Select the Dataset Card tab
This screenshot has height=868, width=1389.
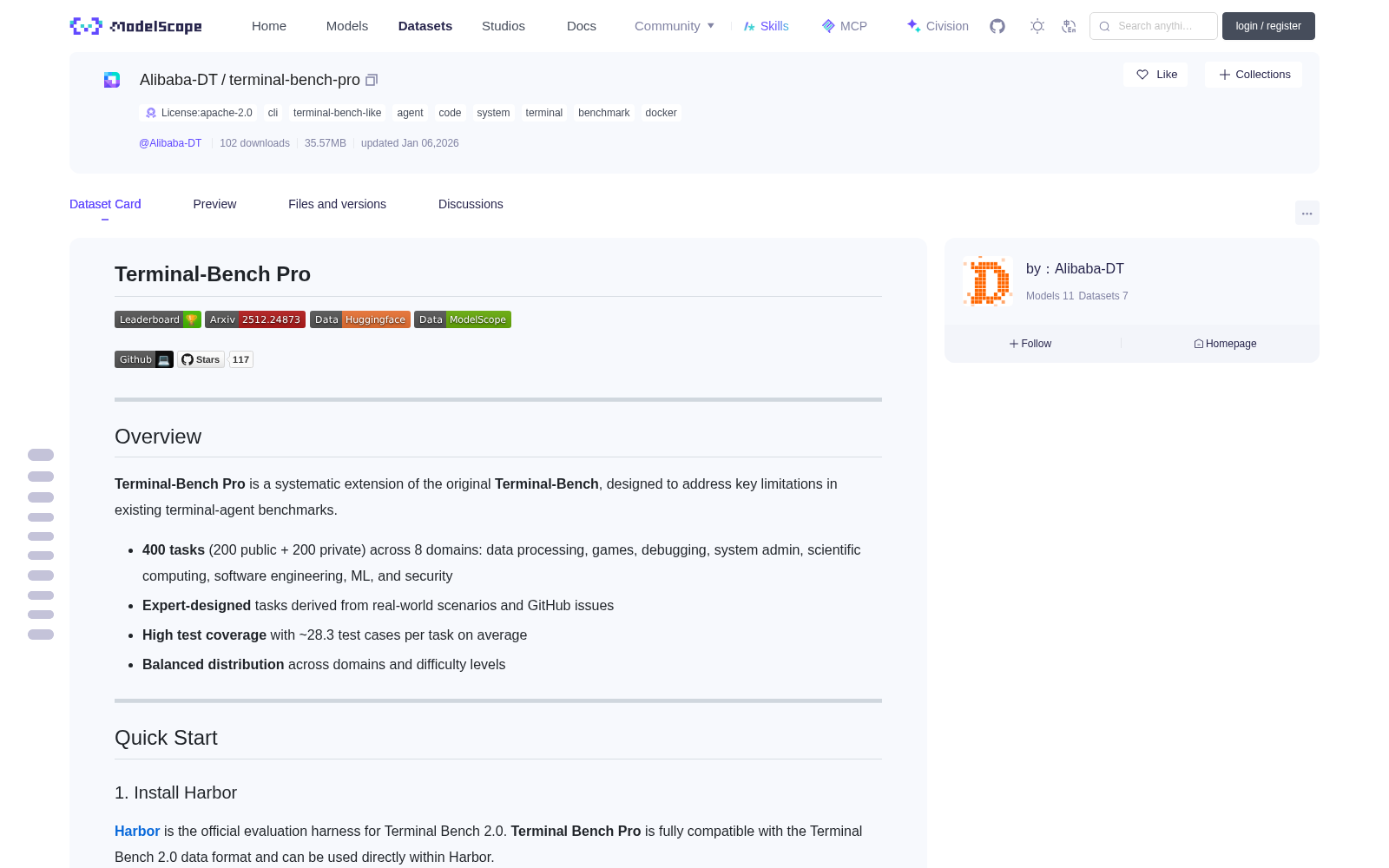[x=105, y=204]
